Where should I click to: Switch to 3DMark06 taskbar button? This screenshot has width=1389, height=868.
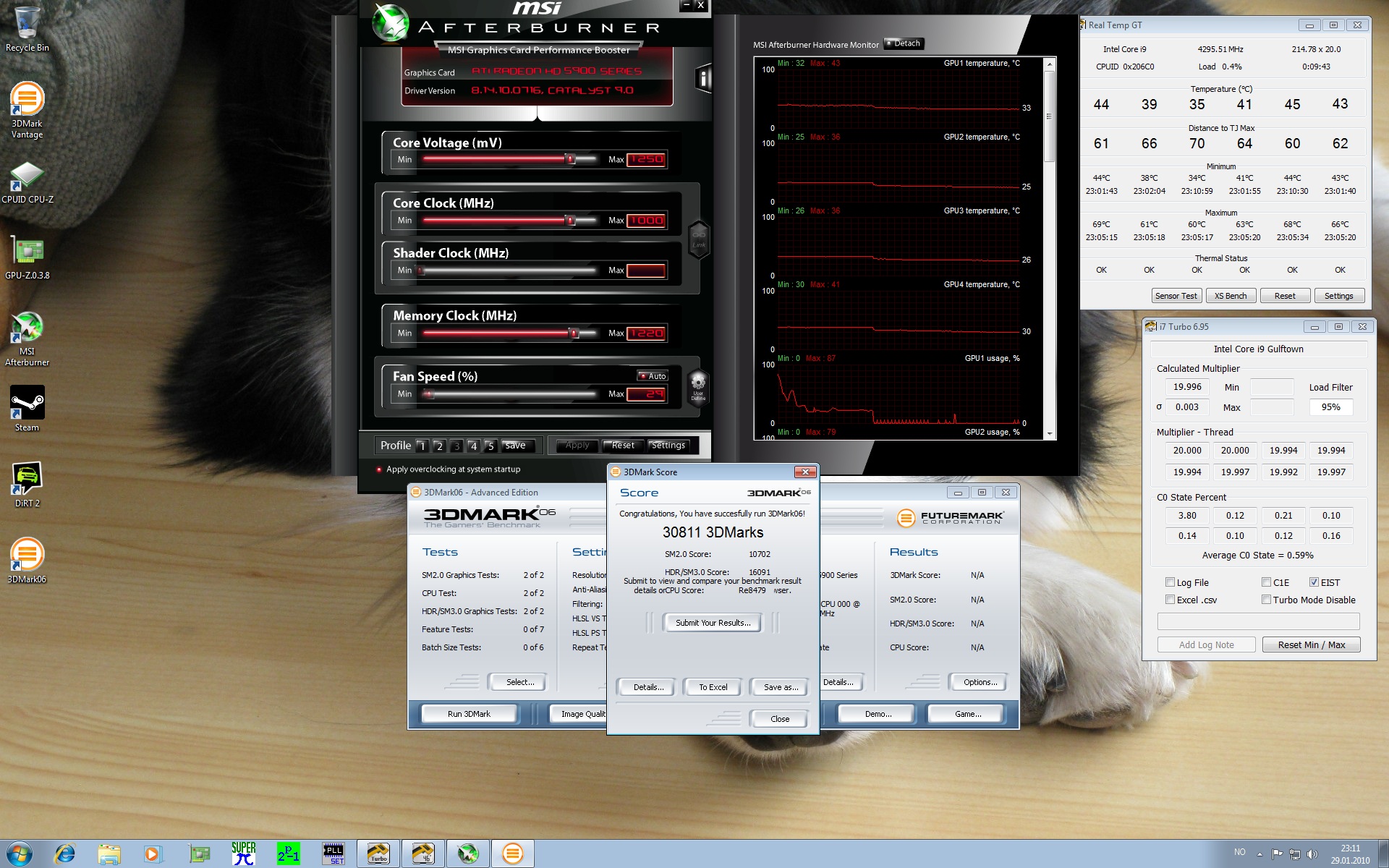click(513, 854)
